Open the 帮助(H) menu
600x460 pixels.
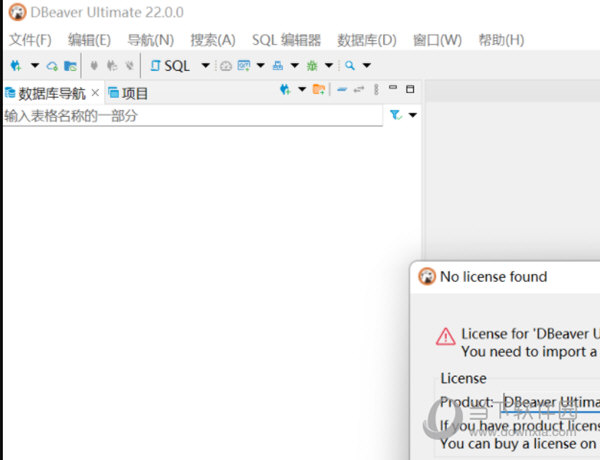point(501,40)
